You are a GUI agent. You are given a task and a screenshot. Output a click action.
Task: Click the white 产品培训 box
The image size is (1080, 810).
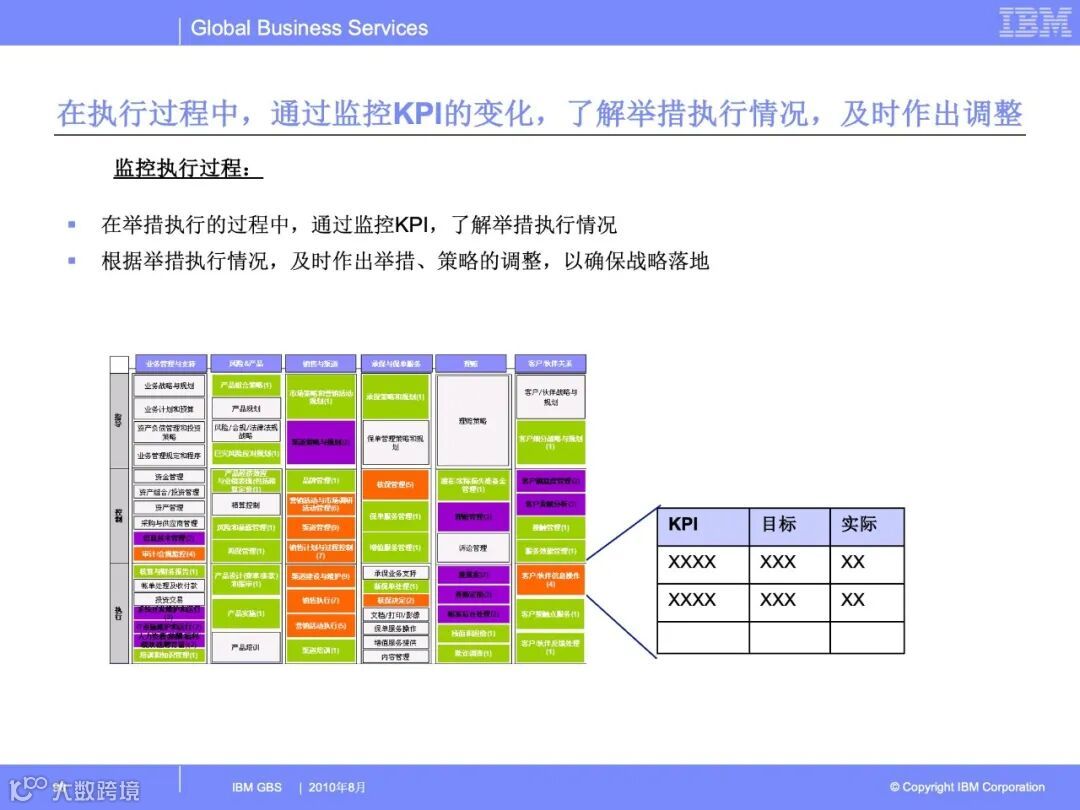[246, 647]
